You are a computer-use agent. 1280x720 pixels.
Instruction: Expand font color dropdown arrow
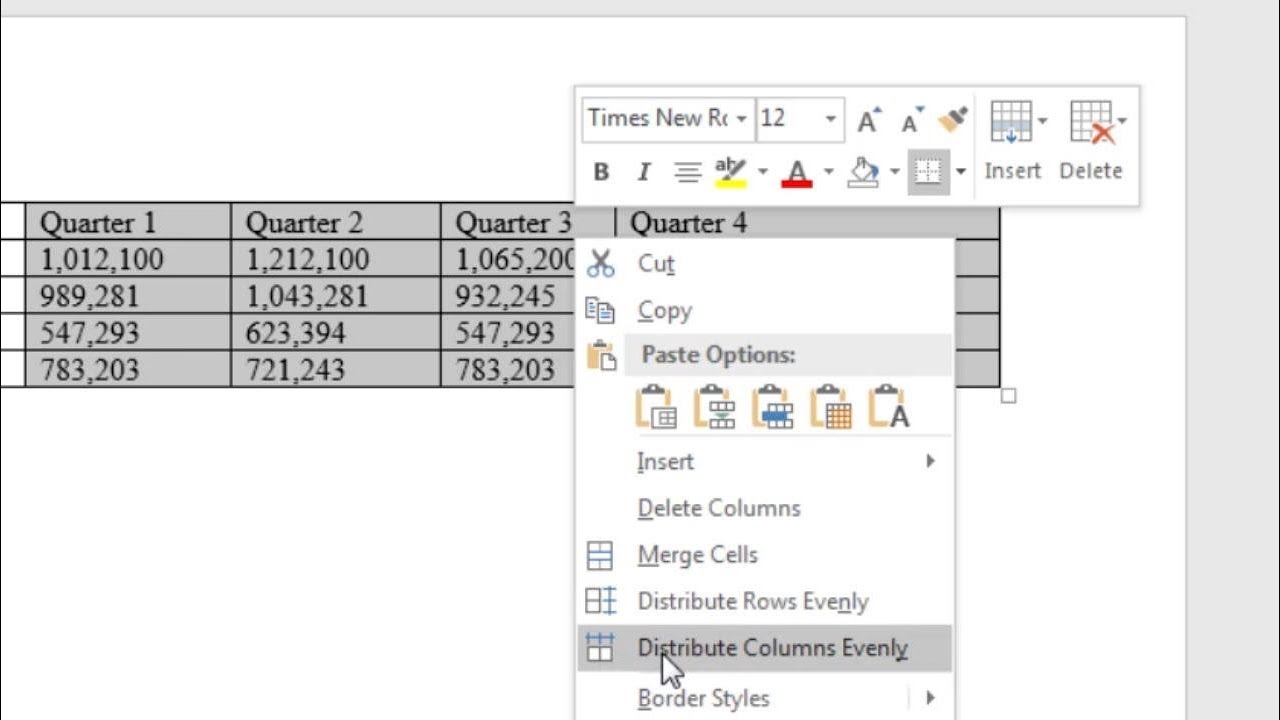828,172
